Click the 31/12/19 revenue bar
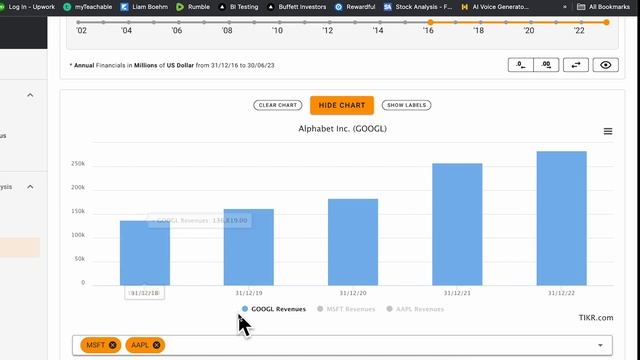The width and height of the screenshot is (640, 360). [x=249, y=247]
